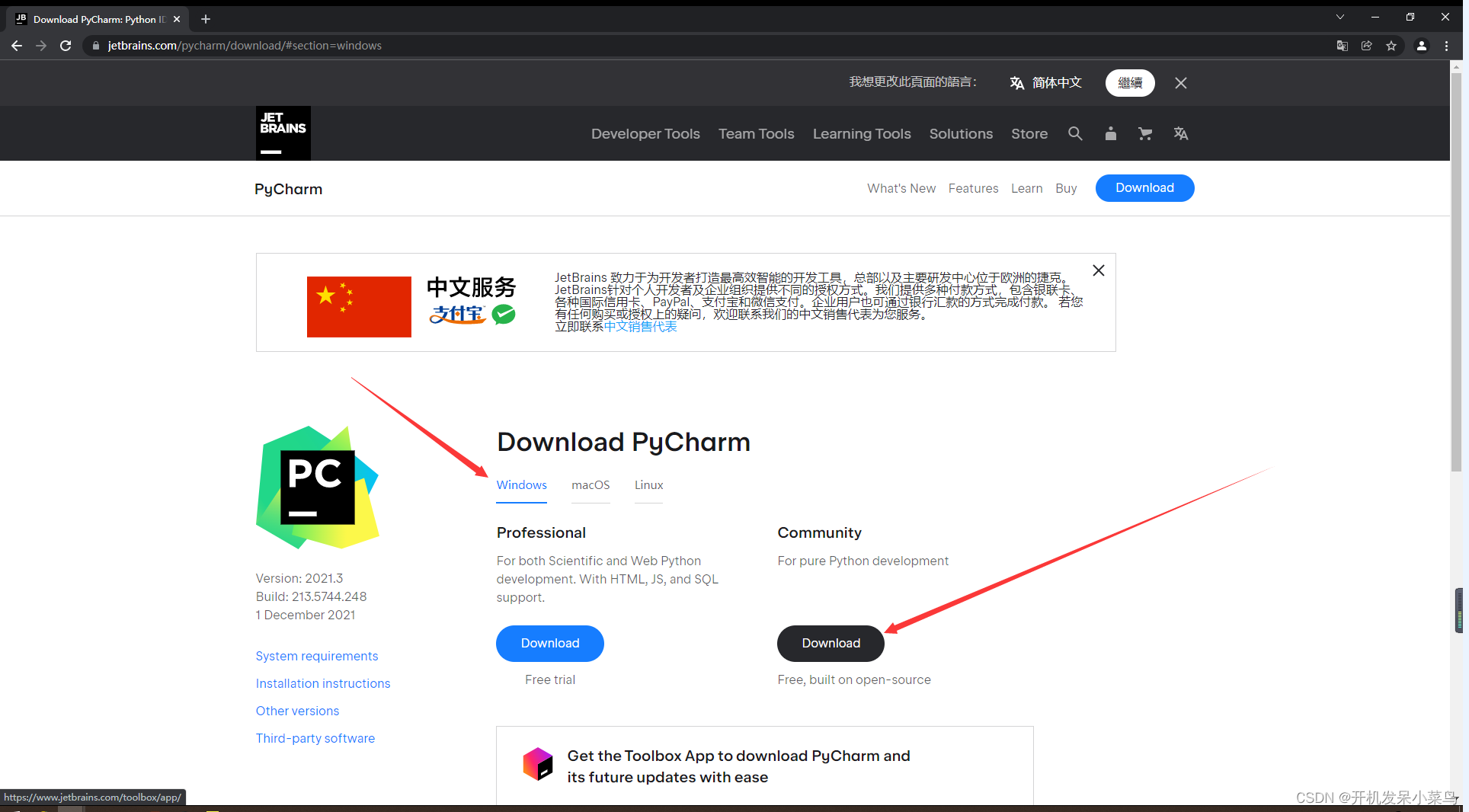1469x812 pixels.
Task: Click 中文销售代表 sales contact link
Action: [640, 327]
